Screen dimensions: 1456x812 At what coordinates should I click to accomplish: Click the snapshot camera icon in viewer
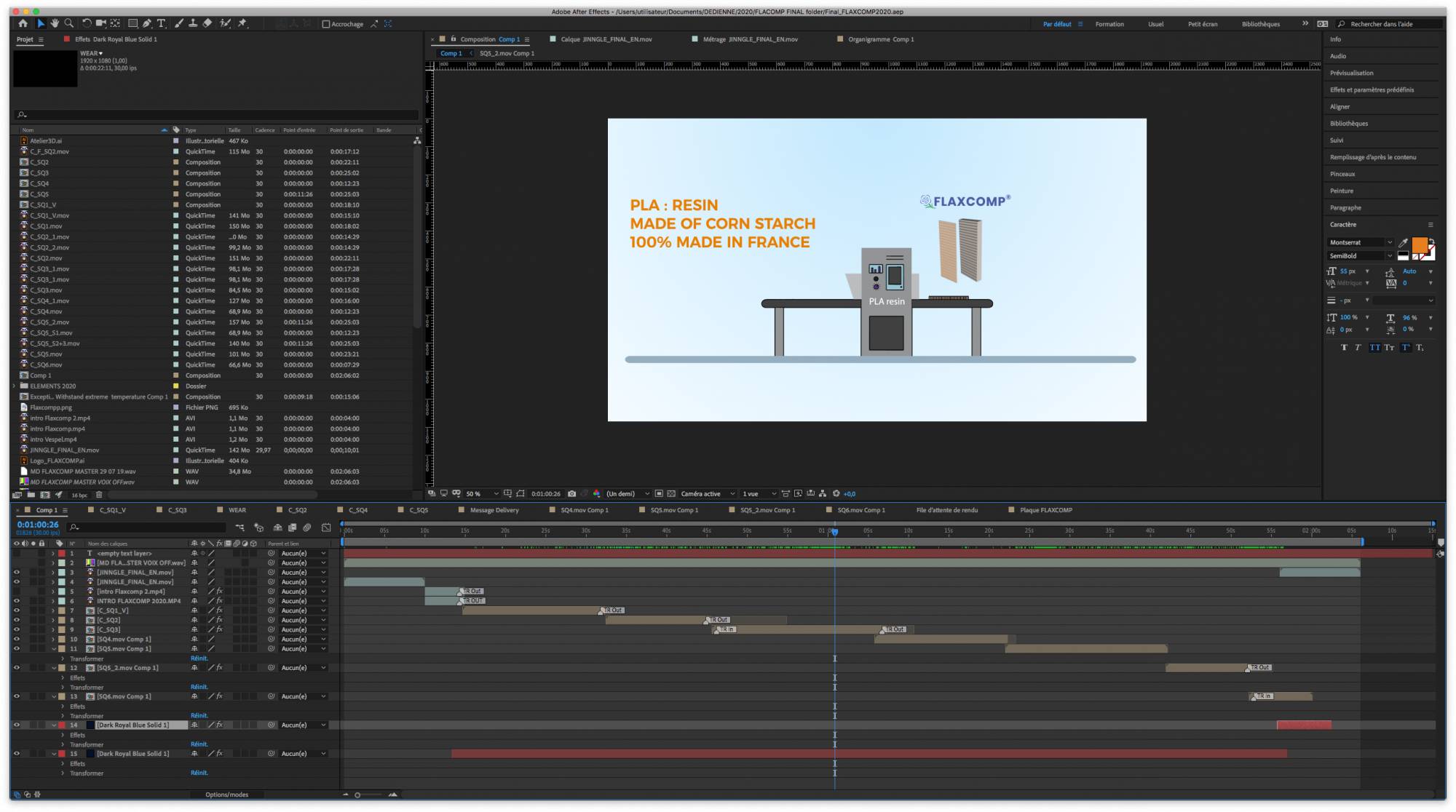pos(571,493)
